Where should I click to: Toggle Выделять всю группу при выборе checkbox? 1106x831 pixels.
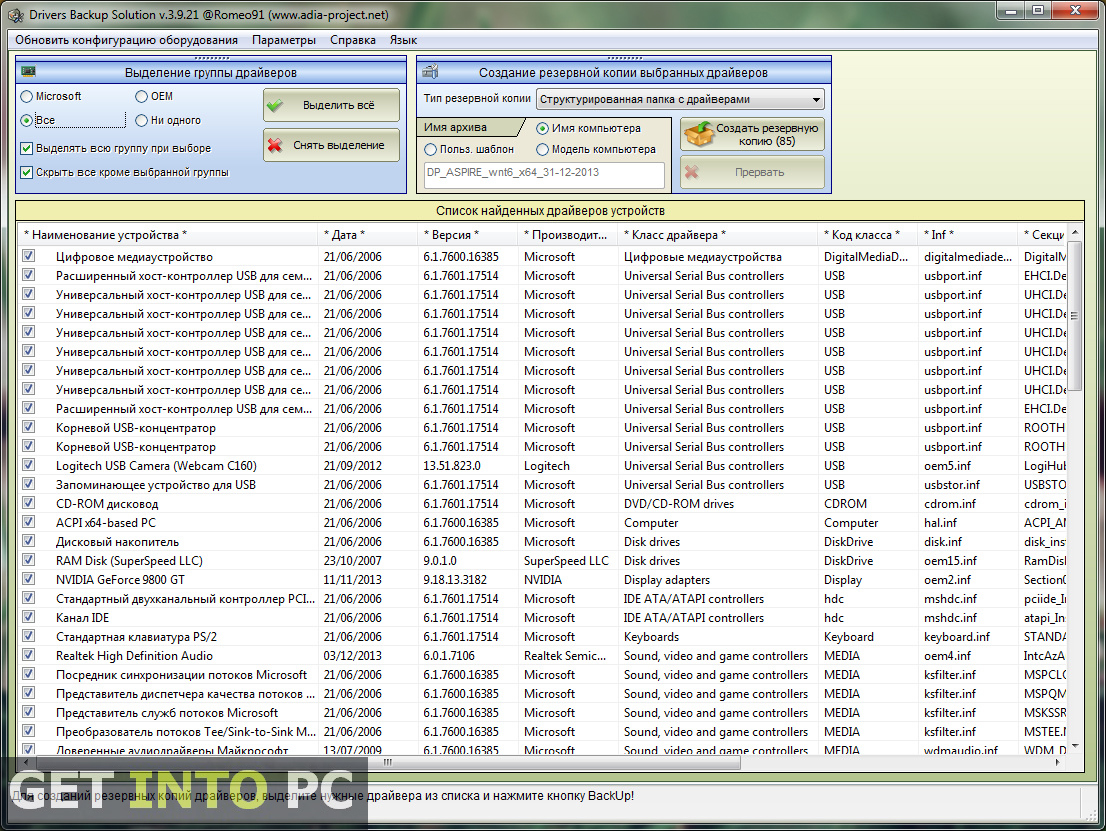pyautogui.click(x=27, y=148)
